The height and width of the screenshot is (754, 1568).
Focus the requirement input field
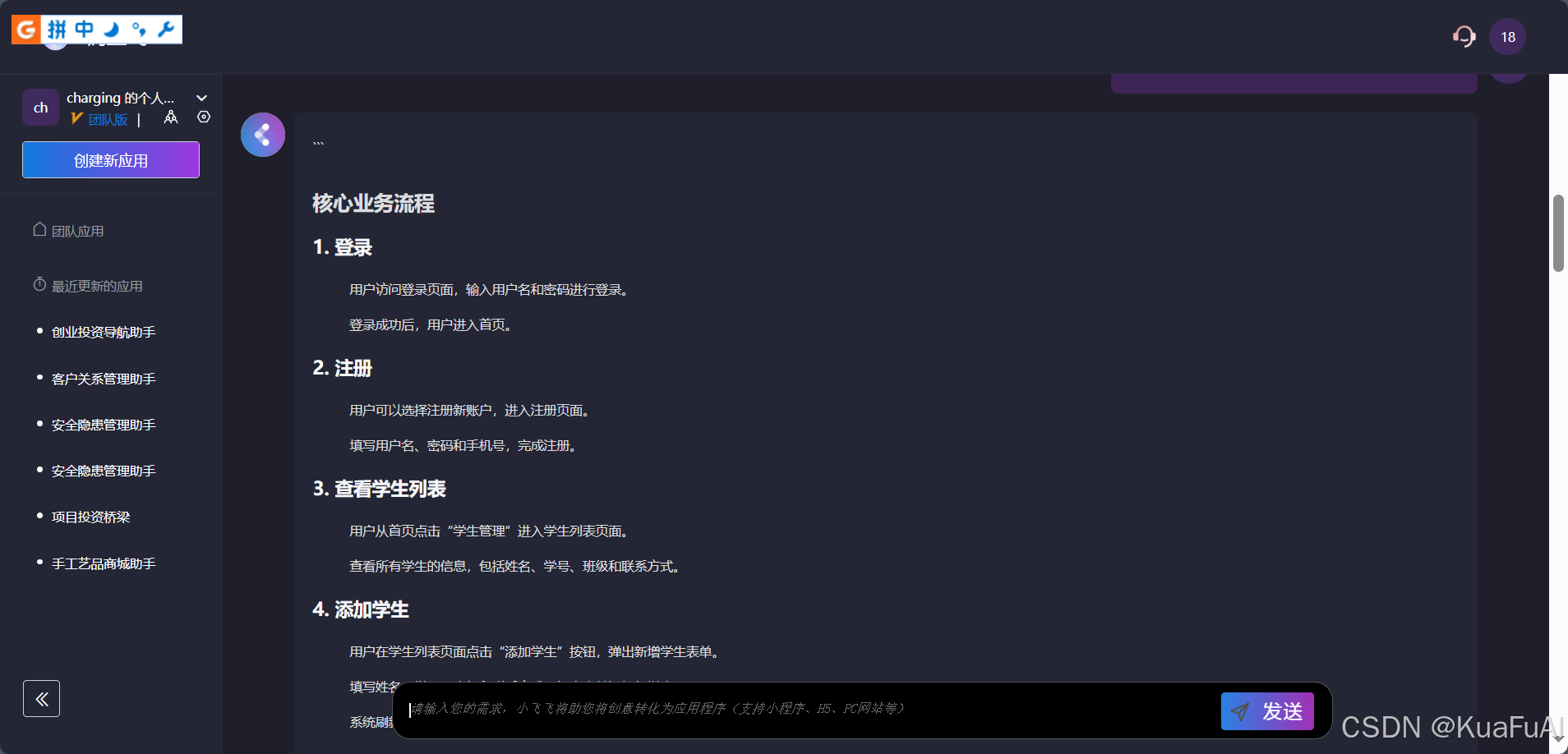click(809, 710)
